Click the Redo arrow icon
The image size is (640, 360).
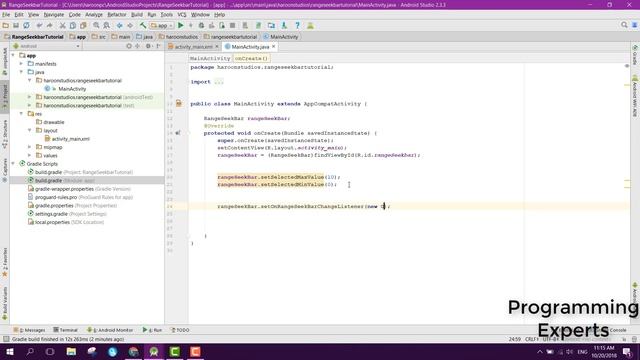(x=49, y=25)
